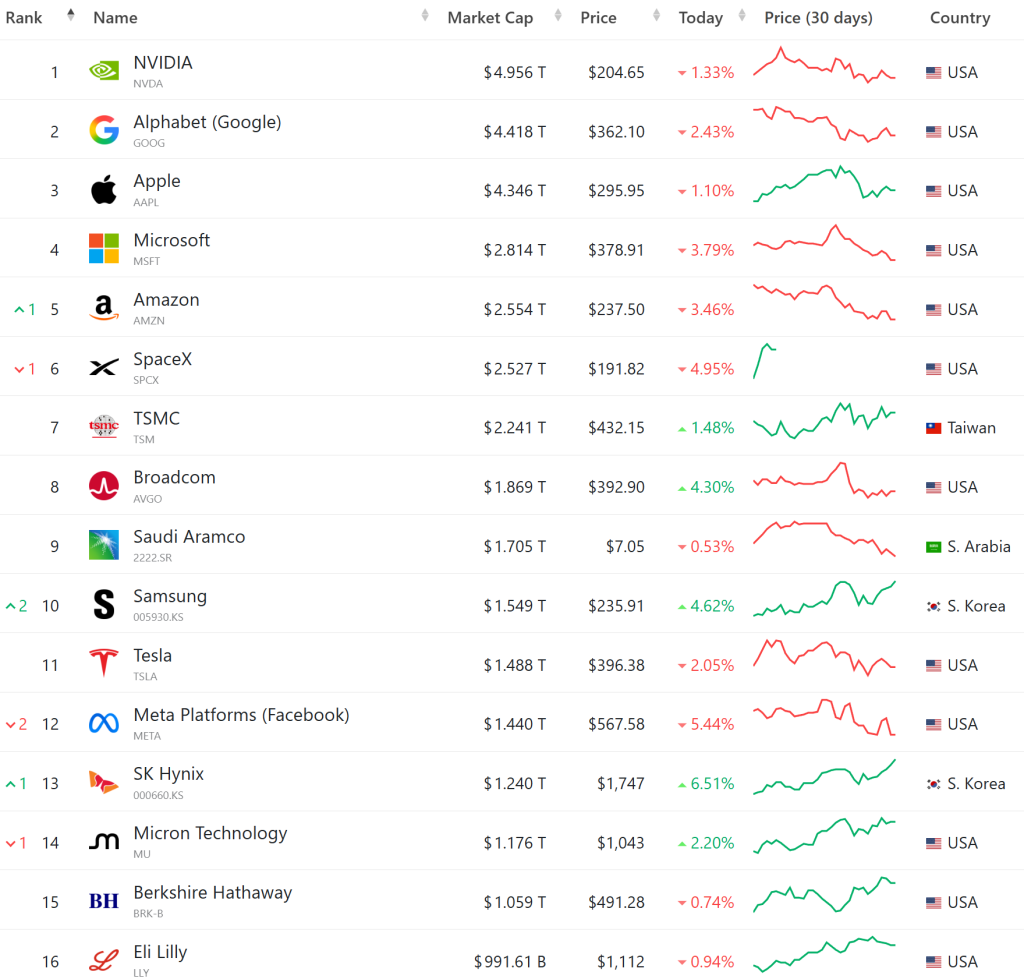Sort by the Price column arrows
1024x979 pixels.
tap(656, 15)
